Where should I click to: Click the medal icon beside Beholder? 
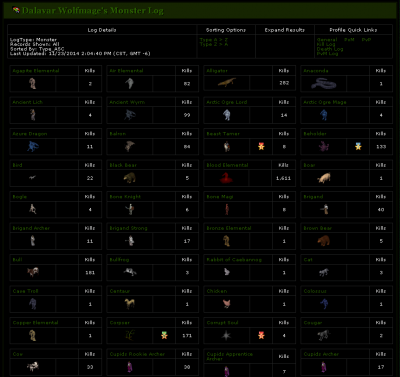pyautogui.click(x=358, y=146)
